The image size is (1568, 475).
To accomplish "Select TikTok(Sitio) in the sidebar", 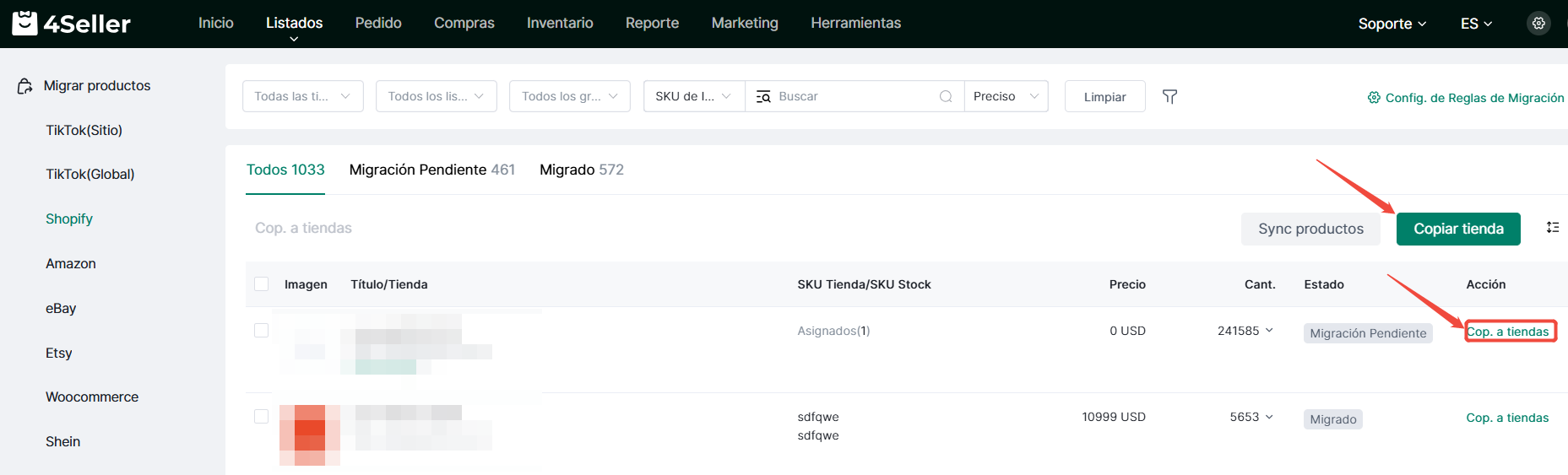I will click(x=84, y=130).
